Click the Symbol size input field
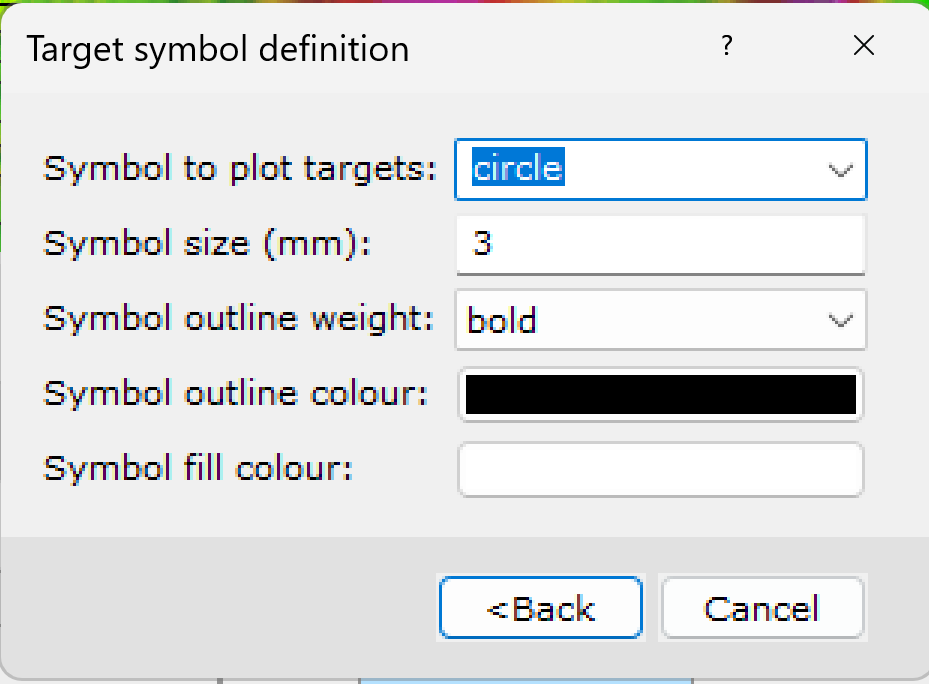This screenshot has width=929, height=687. [x=661, y=245]
